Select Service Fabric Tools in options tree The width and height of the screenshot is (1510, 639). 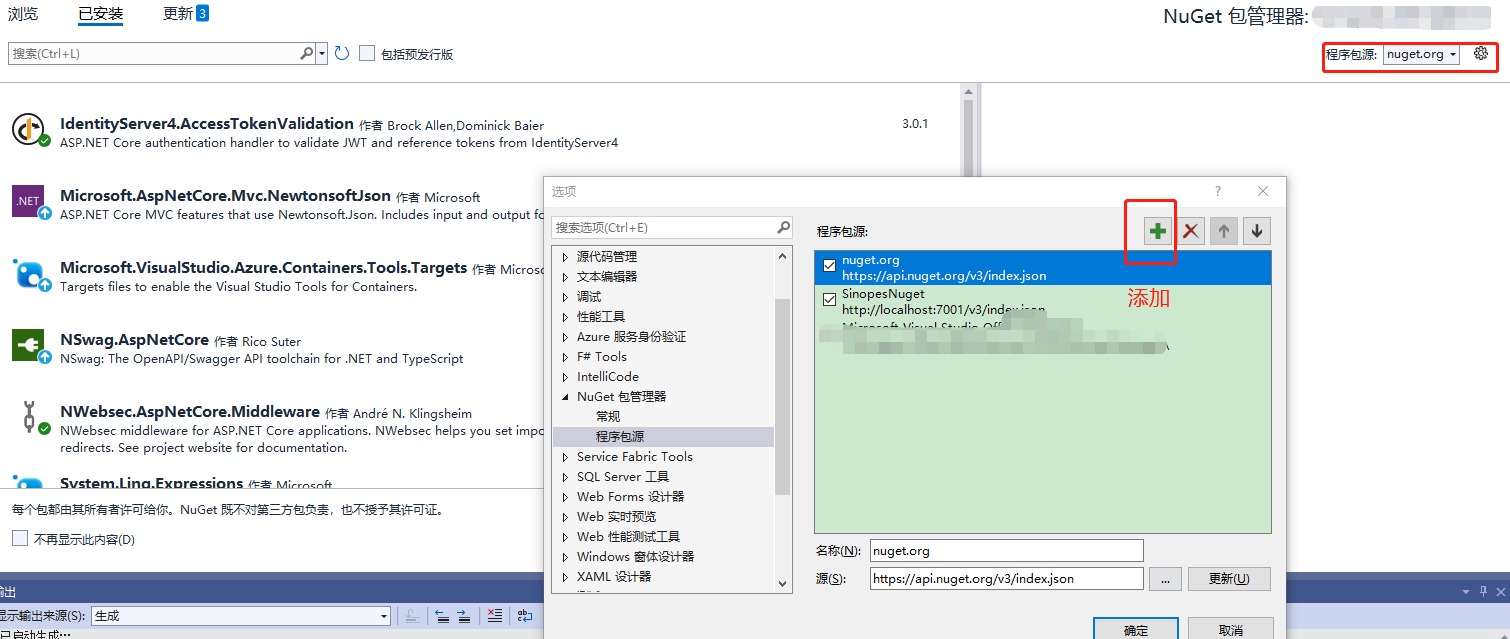pyautogui.click(x=635, y=457)
